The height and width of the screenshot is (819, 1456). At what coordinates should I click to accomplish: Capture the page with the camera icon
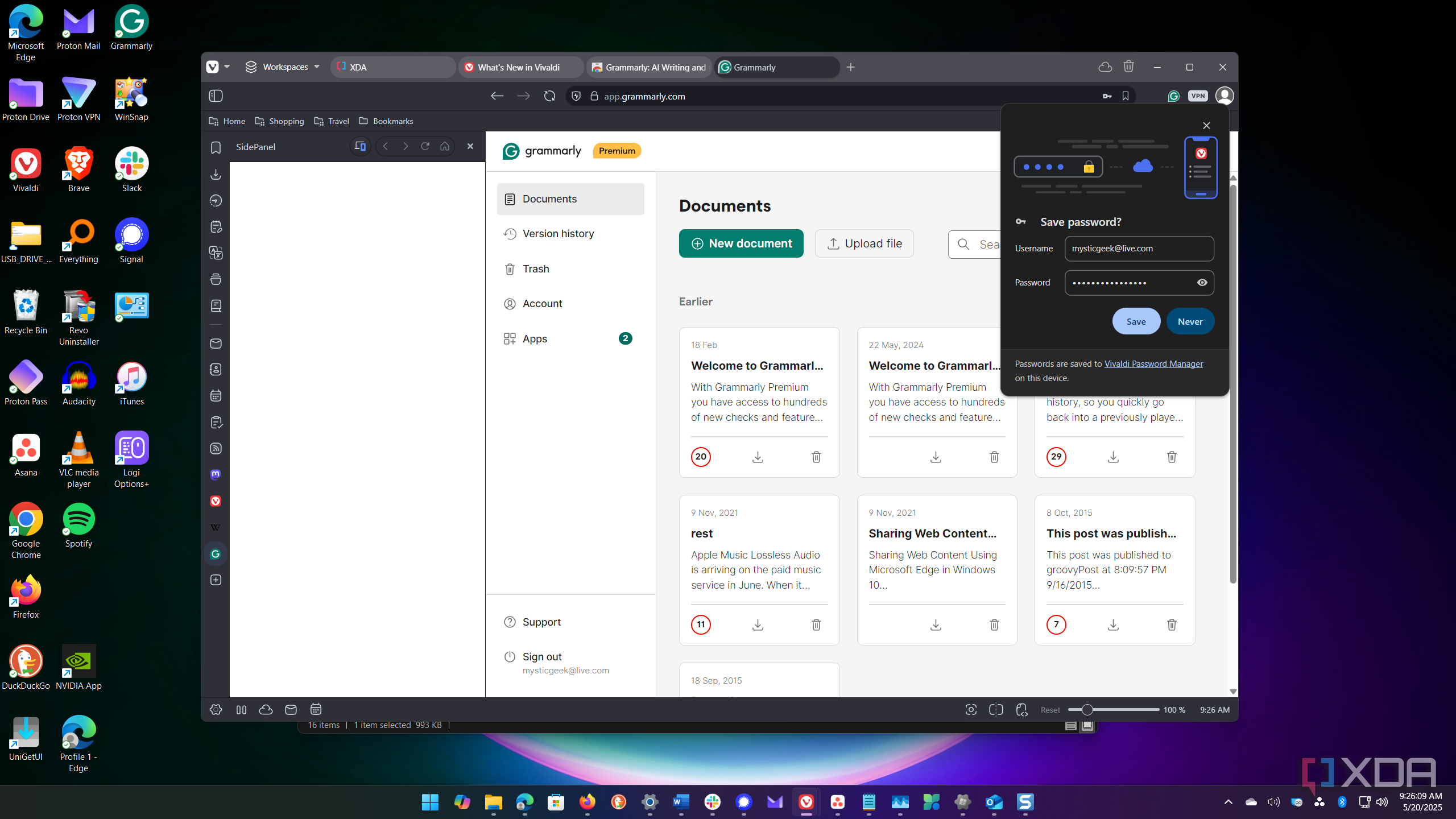click(971, 710)
